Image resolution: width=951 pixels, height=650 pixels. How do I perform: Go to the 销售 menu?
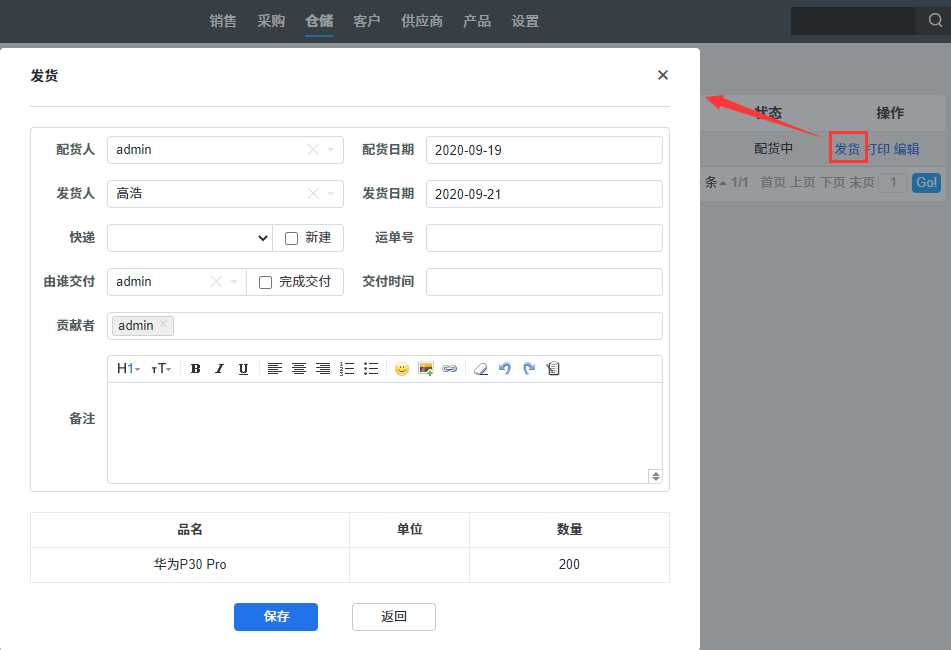click(223, 21)
